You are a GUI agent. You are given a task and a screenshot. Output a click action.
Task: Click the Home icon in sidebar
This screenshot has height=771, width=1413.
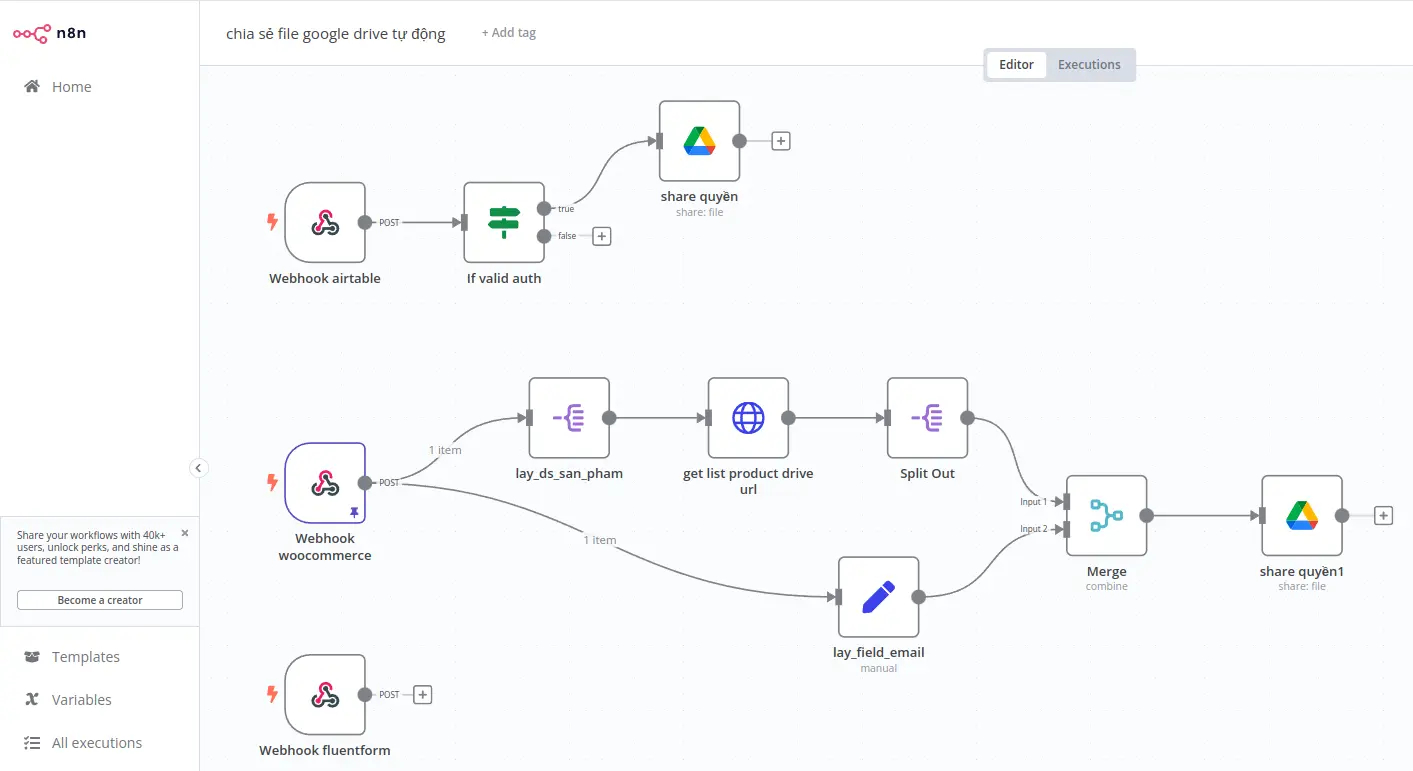click(32, 87)
